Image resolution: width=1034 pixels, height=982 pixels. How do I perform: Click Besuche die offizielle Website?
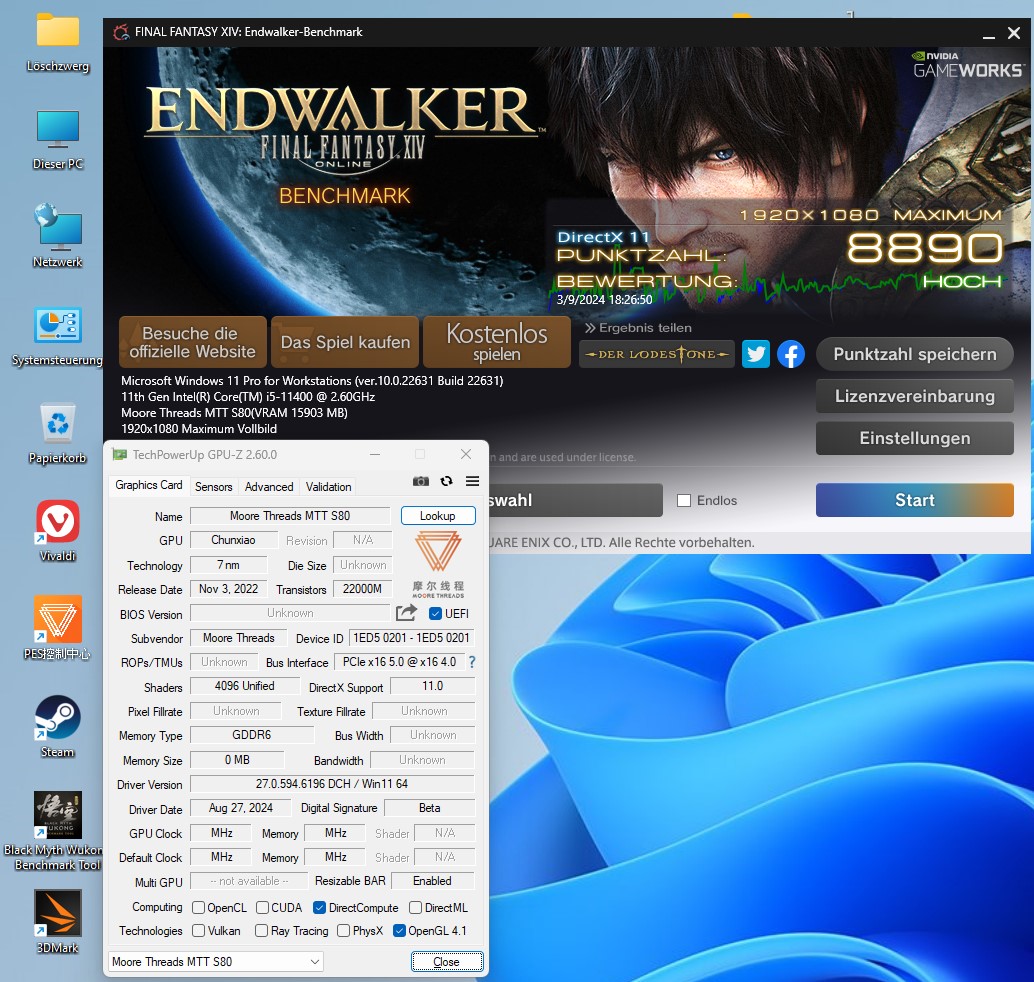pyautogui.click(x=193, y=342)
